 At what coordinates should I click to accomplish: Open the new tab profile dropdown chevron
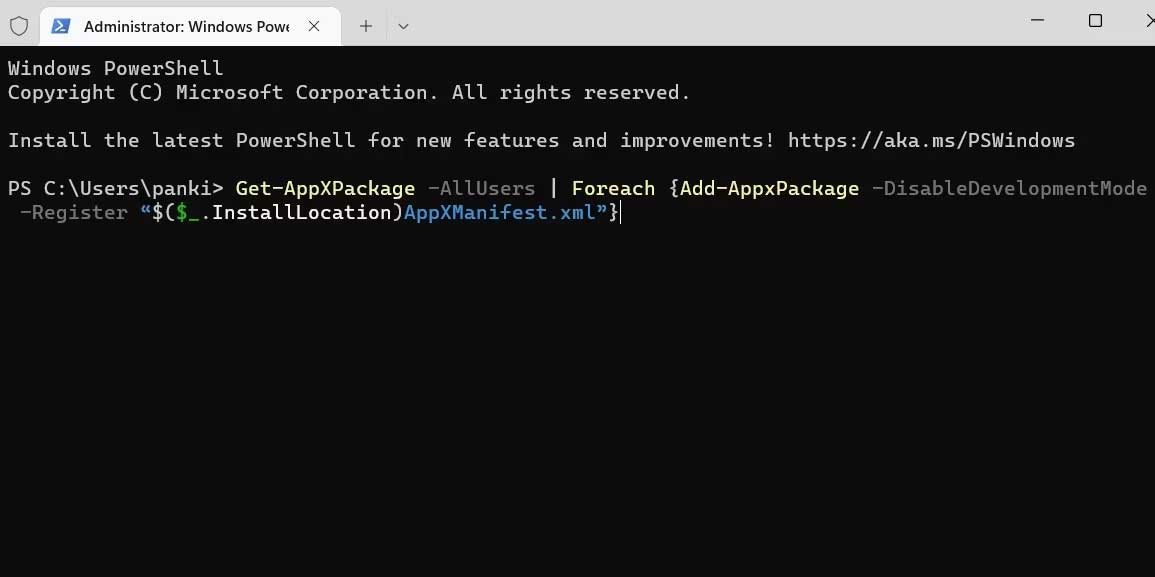point(403,26)
